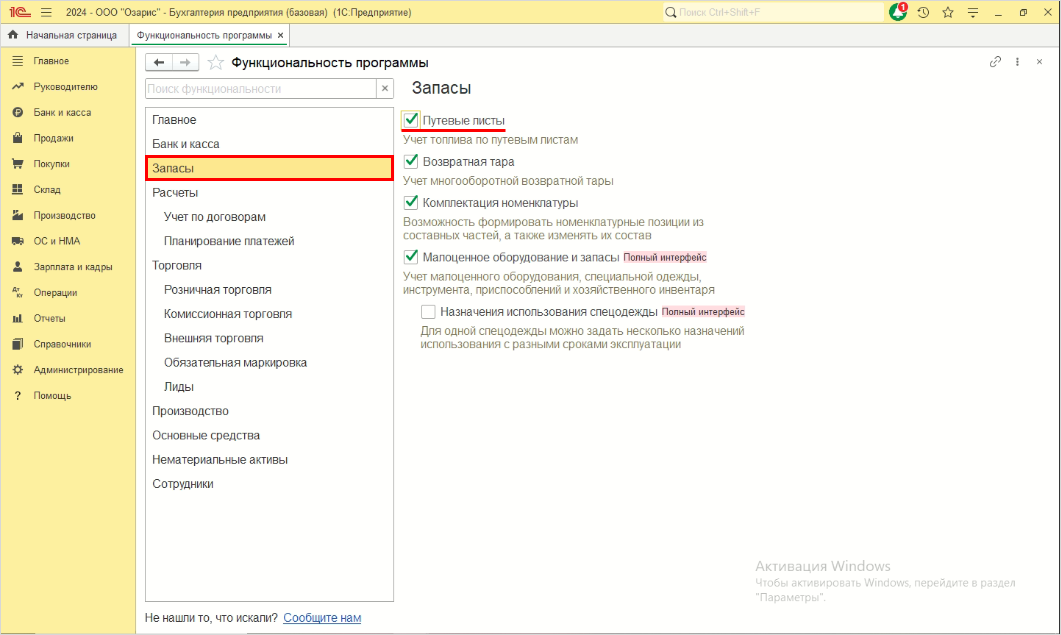1061x635 pixels.
Task: Click the home icon on Начальная страница tab
Action: point(13,35)
